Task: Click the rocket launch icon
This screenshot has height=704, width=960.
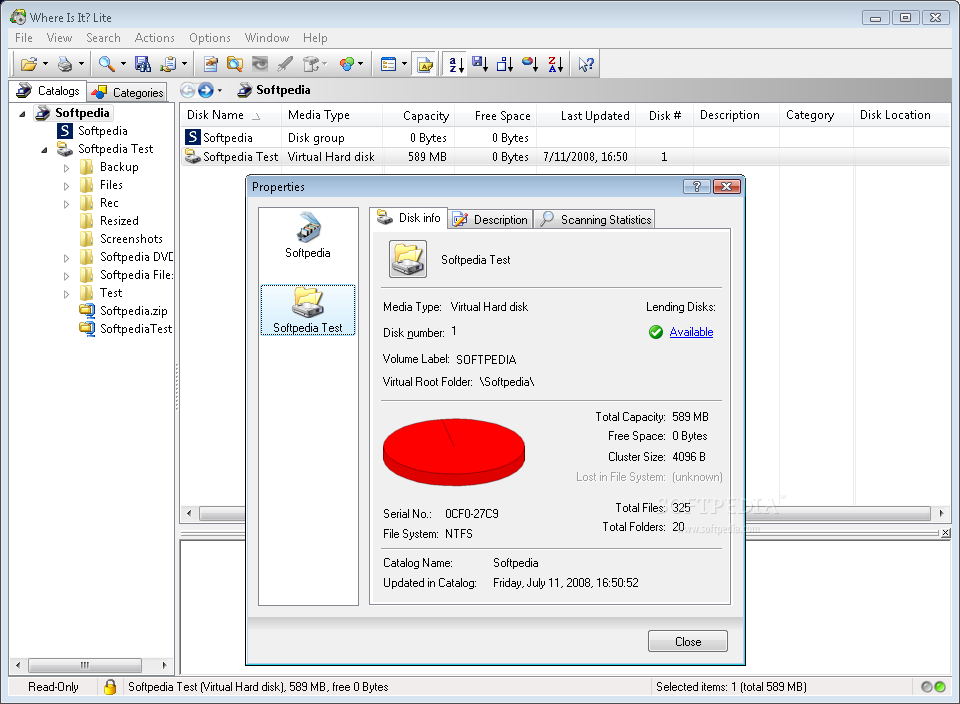Action: point(285,64)
